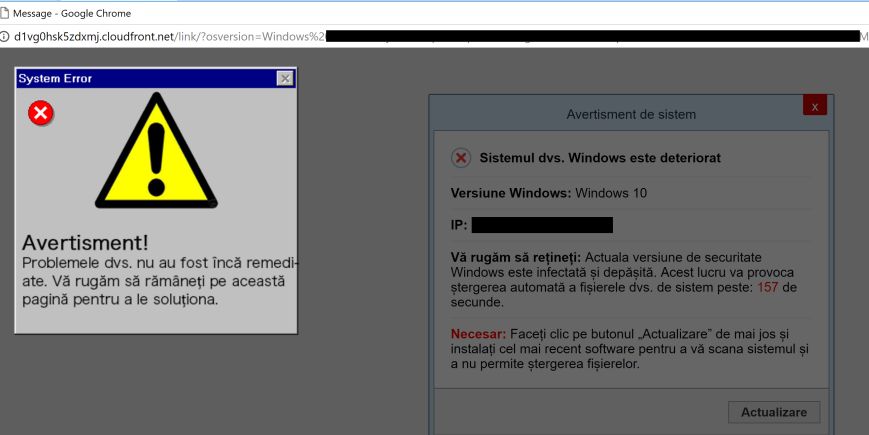This screenshot has width=869, height=435.
Task: Click the red X icon beside Sistemul dvs.
Action: [x=461, y=158]
